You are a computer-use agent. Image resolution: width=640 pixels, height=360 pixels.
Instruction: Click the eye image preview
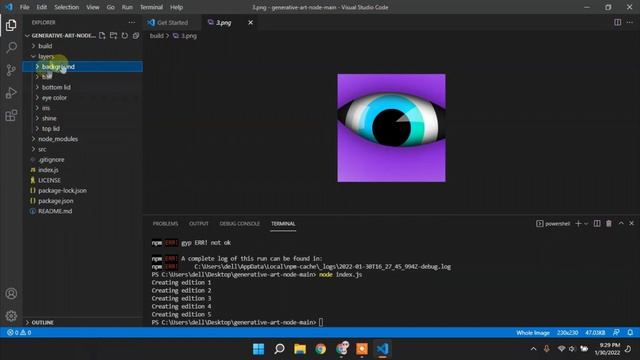tap(391, 128)
